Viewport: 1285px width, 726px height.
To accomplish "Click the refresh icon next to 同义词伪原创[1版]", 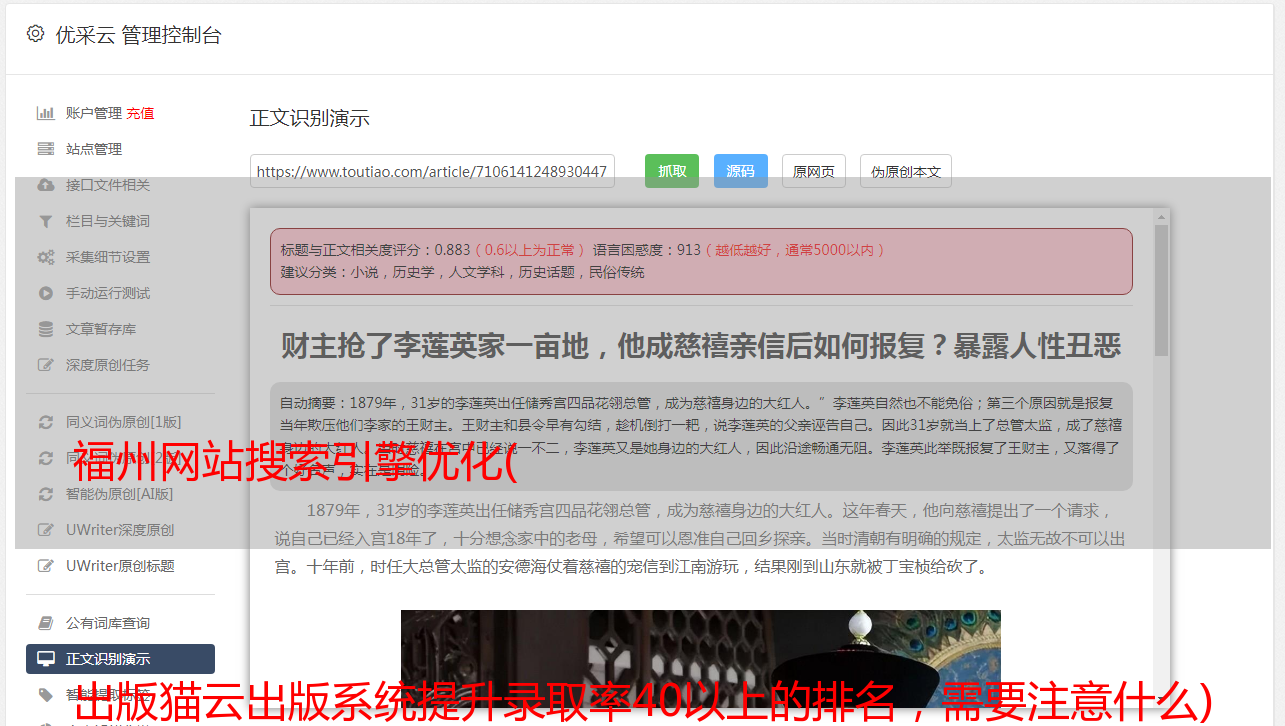I will [45, 422].
